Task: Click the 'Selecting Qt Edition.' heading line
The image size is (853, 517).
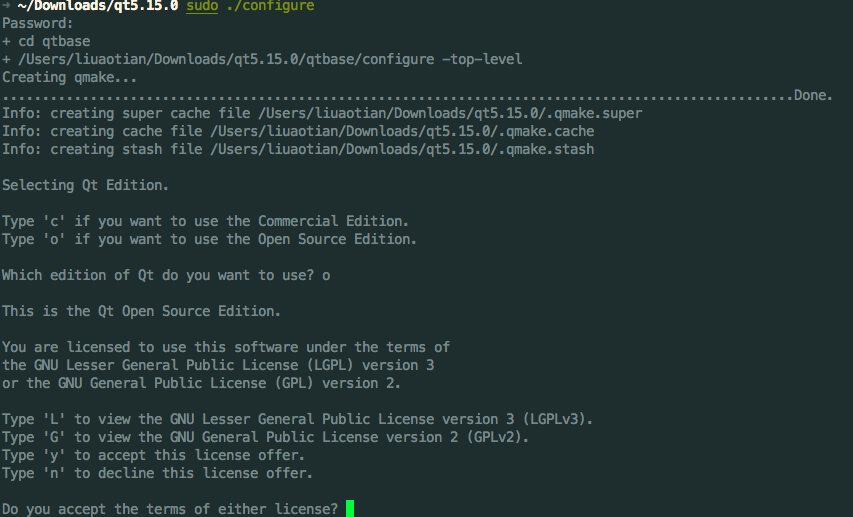Action: pyautogui.click(x=86, y=185)
